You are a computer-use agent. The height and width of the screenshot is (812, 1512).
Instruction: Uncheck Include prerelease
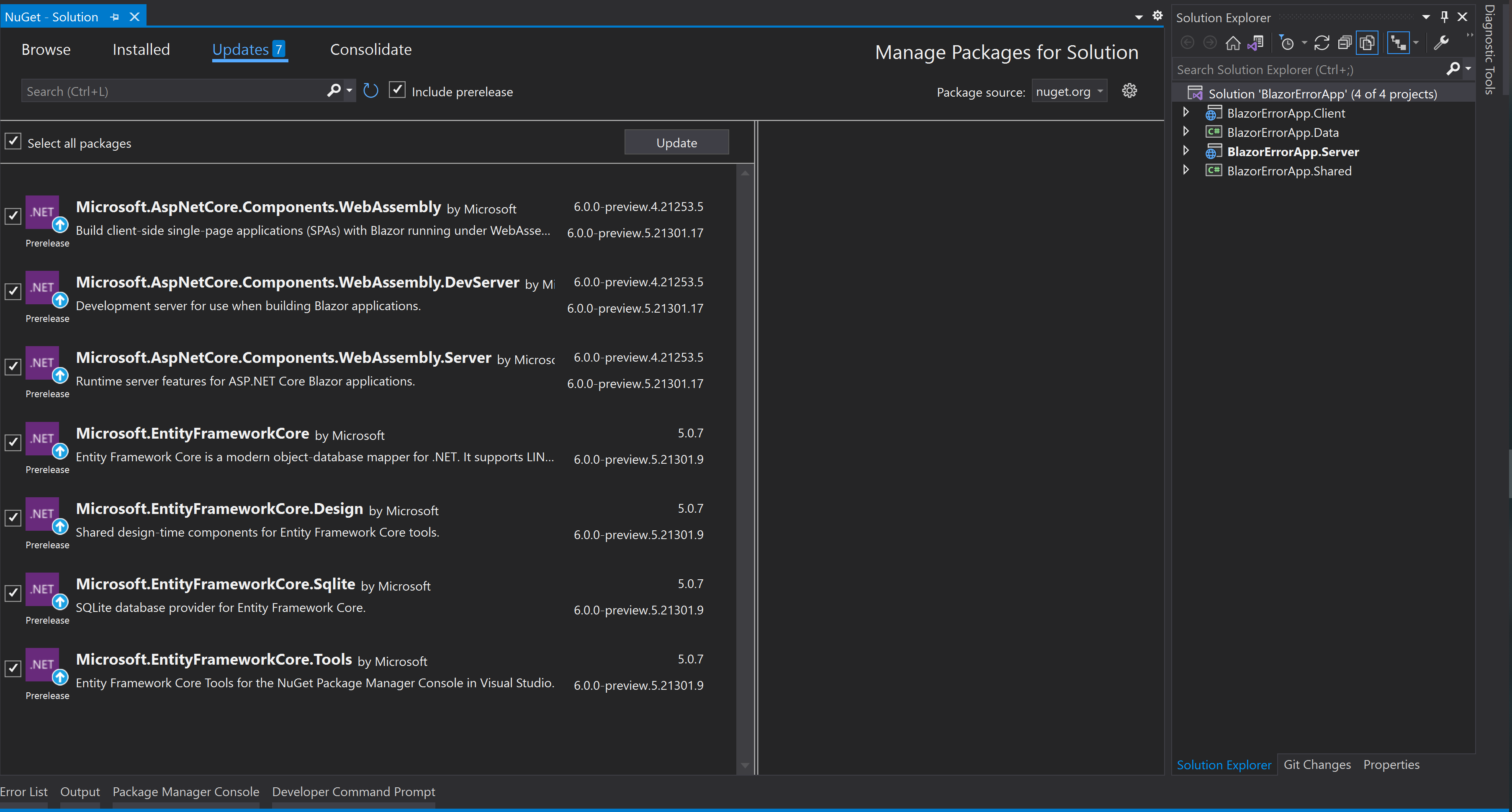pyautogui.click(x=397, y=90)
